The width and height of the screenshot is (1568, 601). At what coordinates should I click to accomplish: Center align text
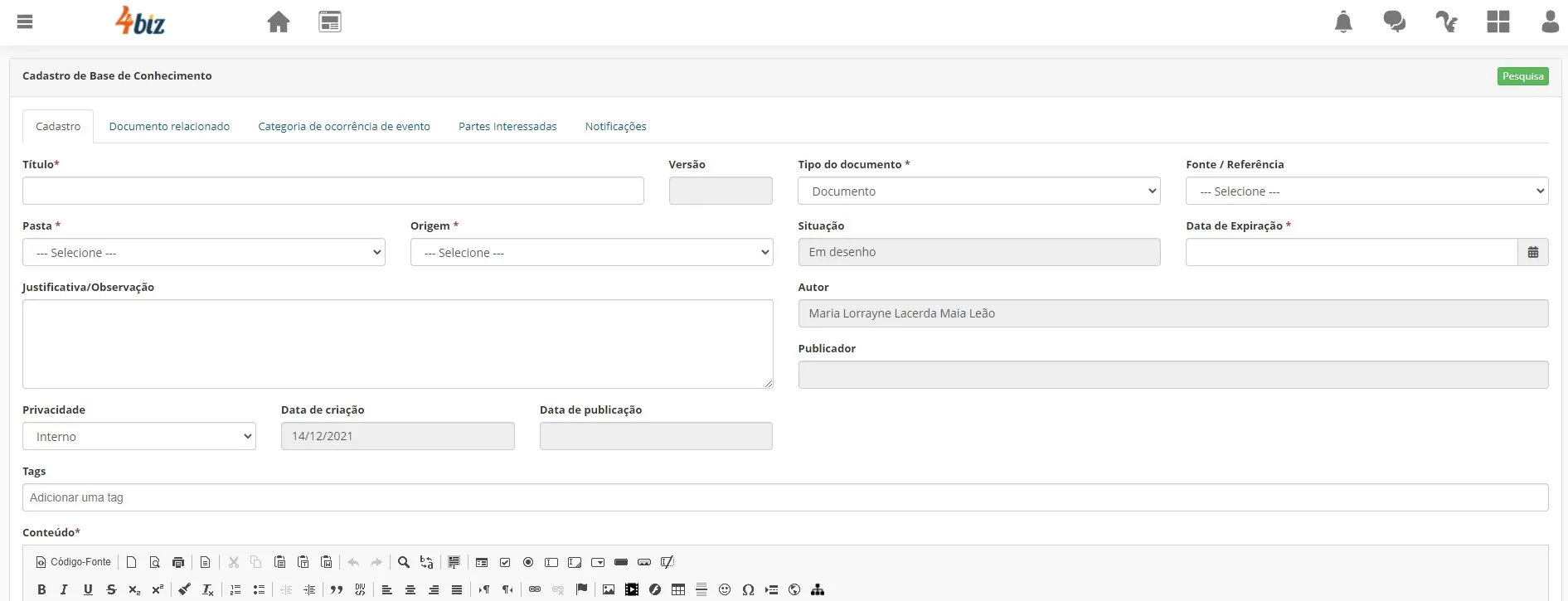pyautogui.click(x=410, y=589)
